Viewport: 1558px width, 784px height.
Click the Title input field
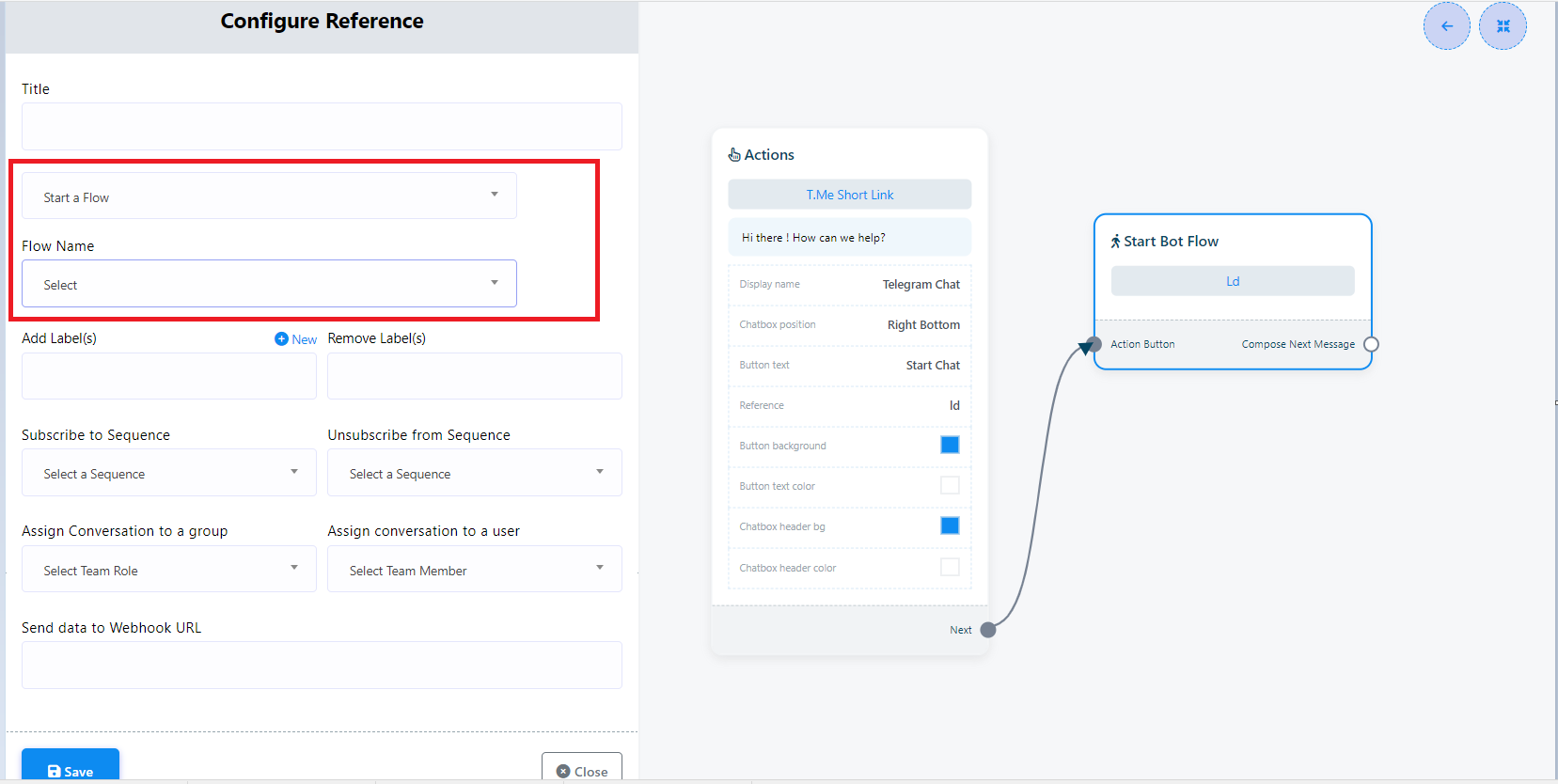[x=322, y=127]
